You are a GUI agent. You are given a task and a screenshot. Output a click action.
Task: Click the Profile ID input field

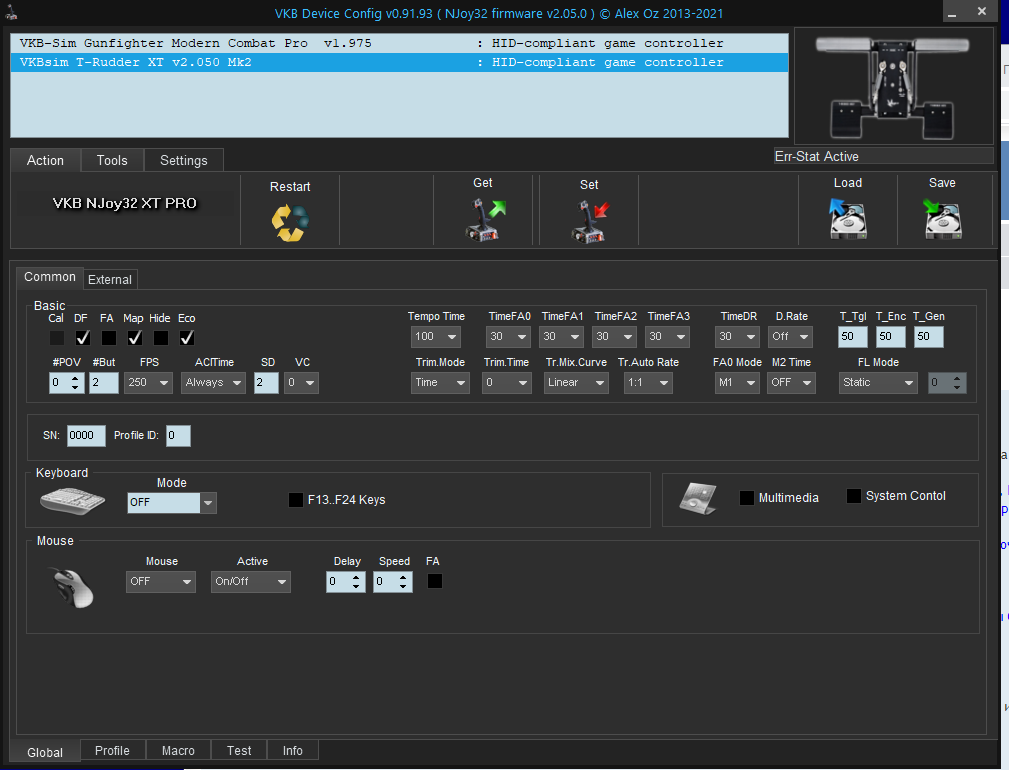(178, 435)
